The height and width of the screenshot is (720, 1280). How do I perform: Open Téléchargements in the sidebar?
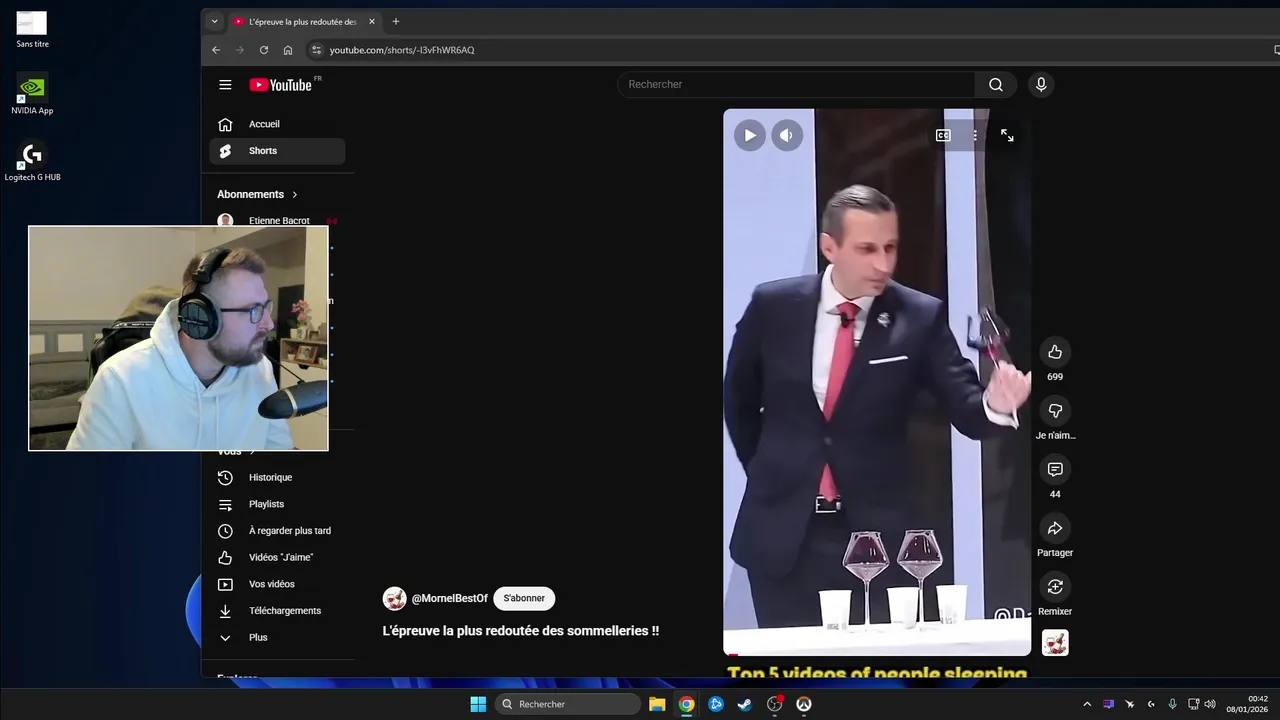277,611
